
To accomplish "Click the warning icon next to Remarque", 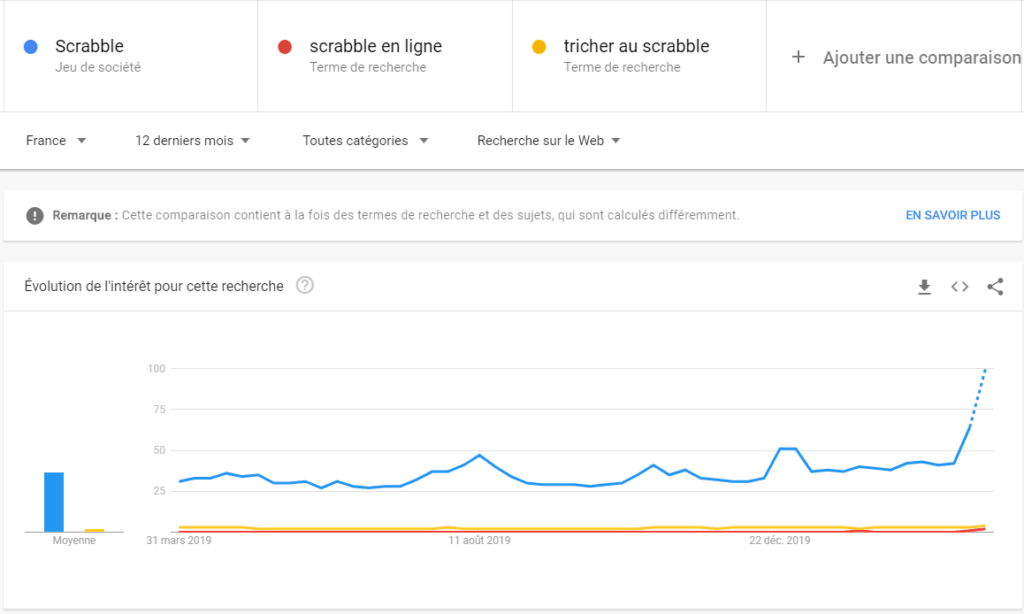I will 37,214.
